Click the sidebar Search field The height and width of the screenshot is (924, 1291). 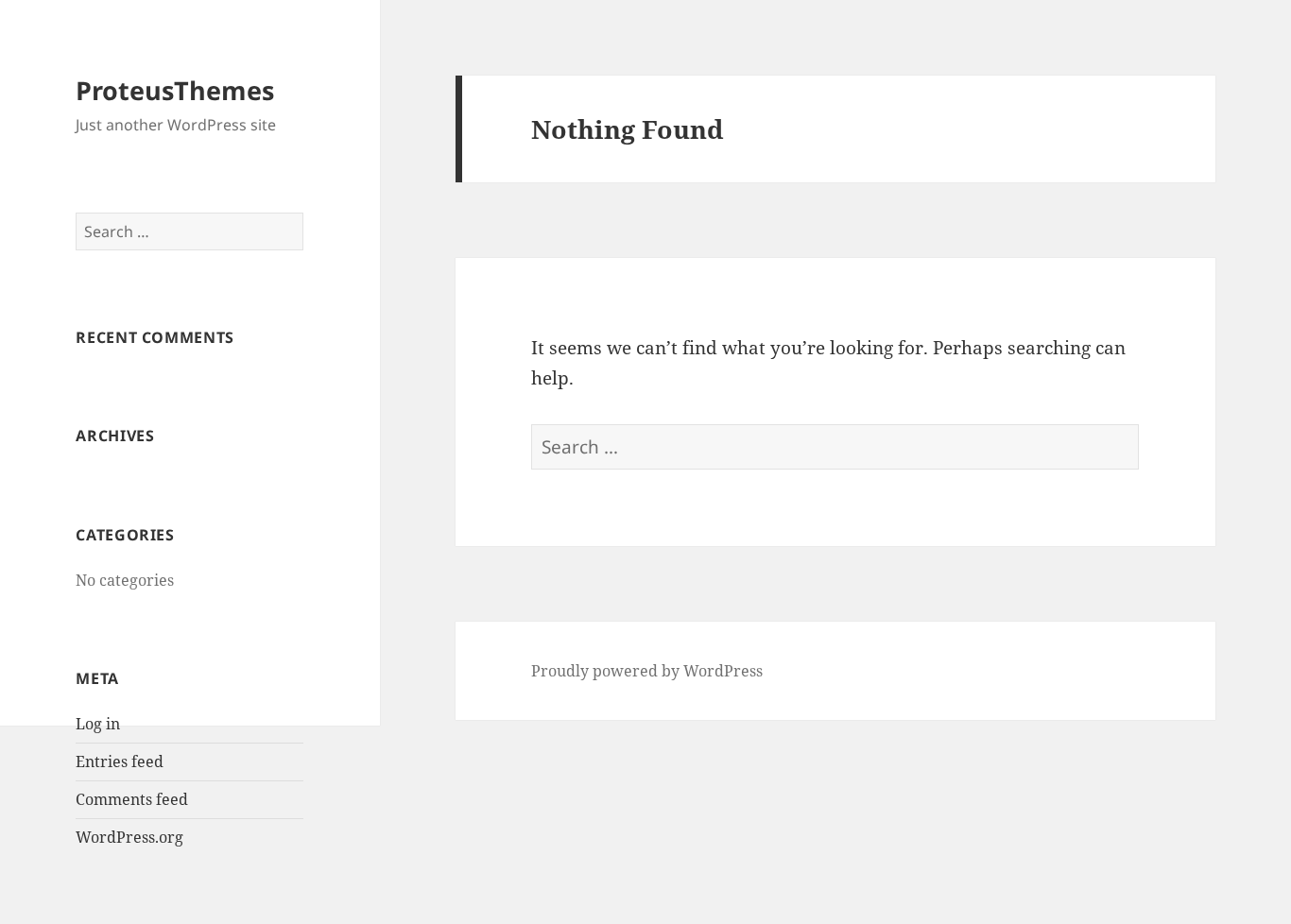pyautogui.click(x=189, y=231)
